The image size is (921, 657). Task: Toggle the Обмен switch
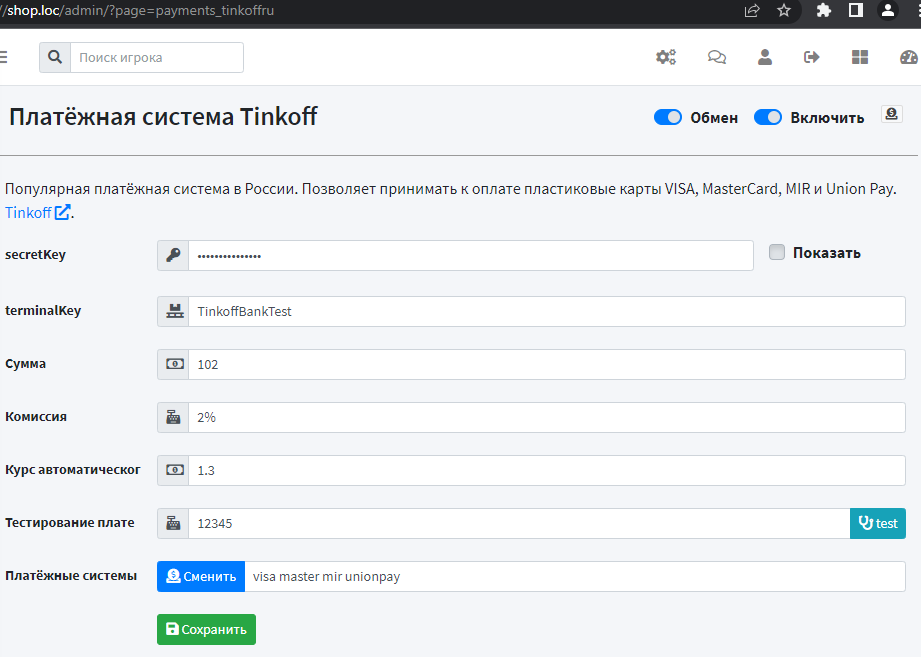tap(668, 117)
